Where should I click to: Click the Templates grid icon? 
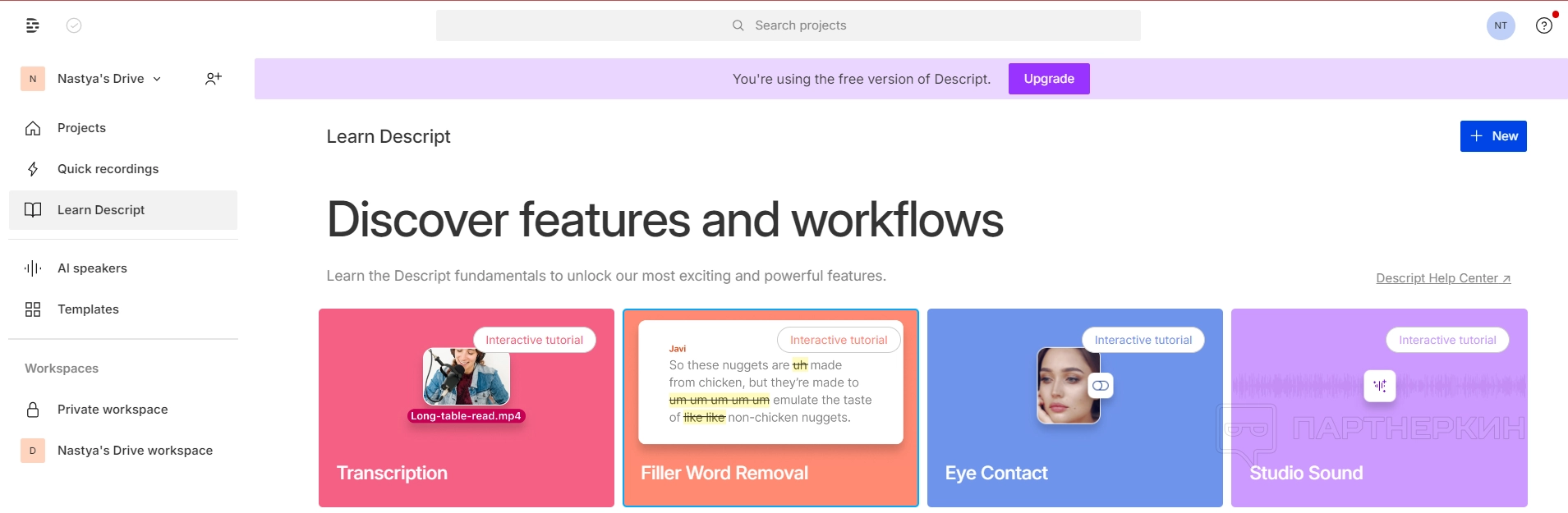(33, 309)
